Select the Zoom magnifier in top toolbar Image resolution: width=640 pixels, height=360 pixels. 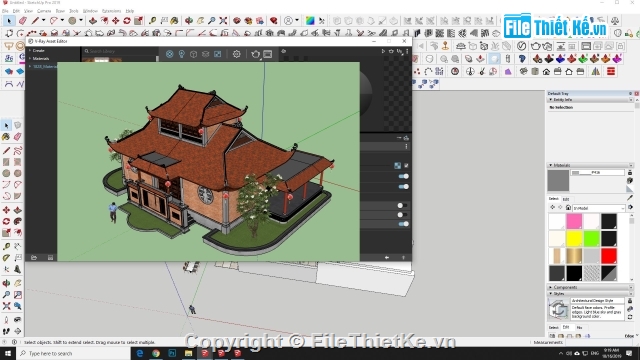click(211, 20)
